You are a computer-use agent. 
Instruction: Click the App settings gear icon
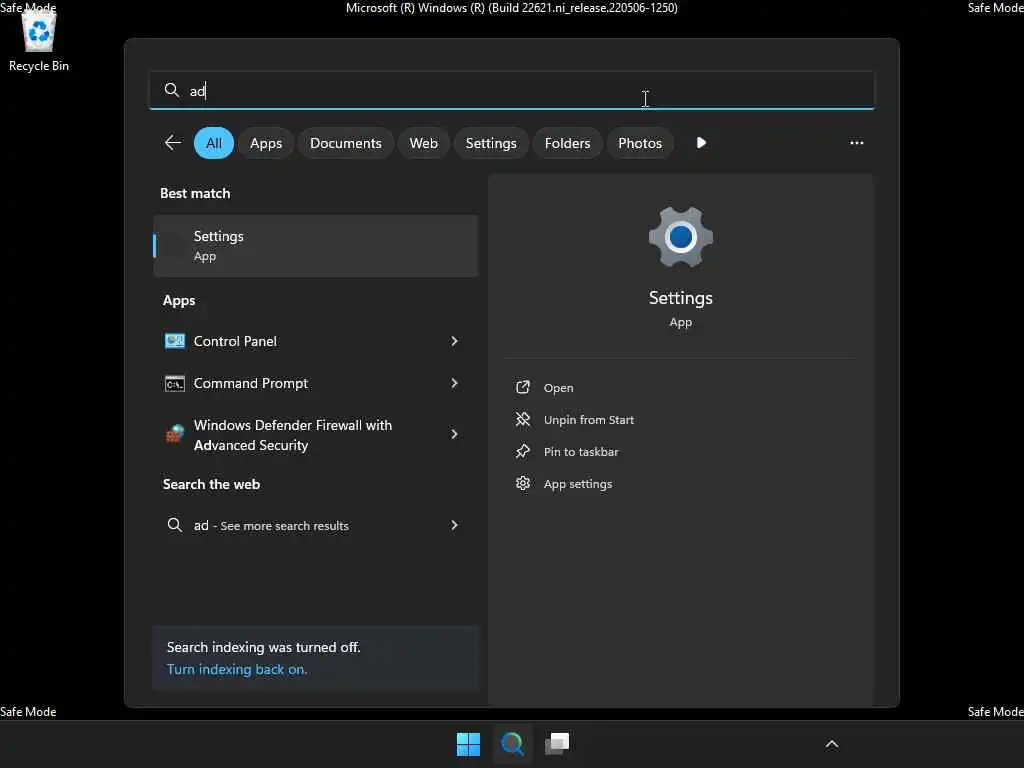point(522,483)
